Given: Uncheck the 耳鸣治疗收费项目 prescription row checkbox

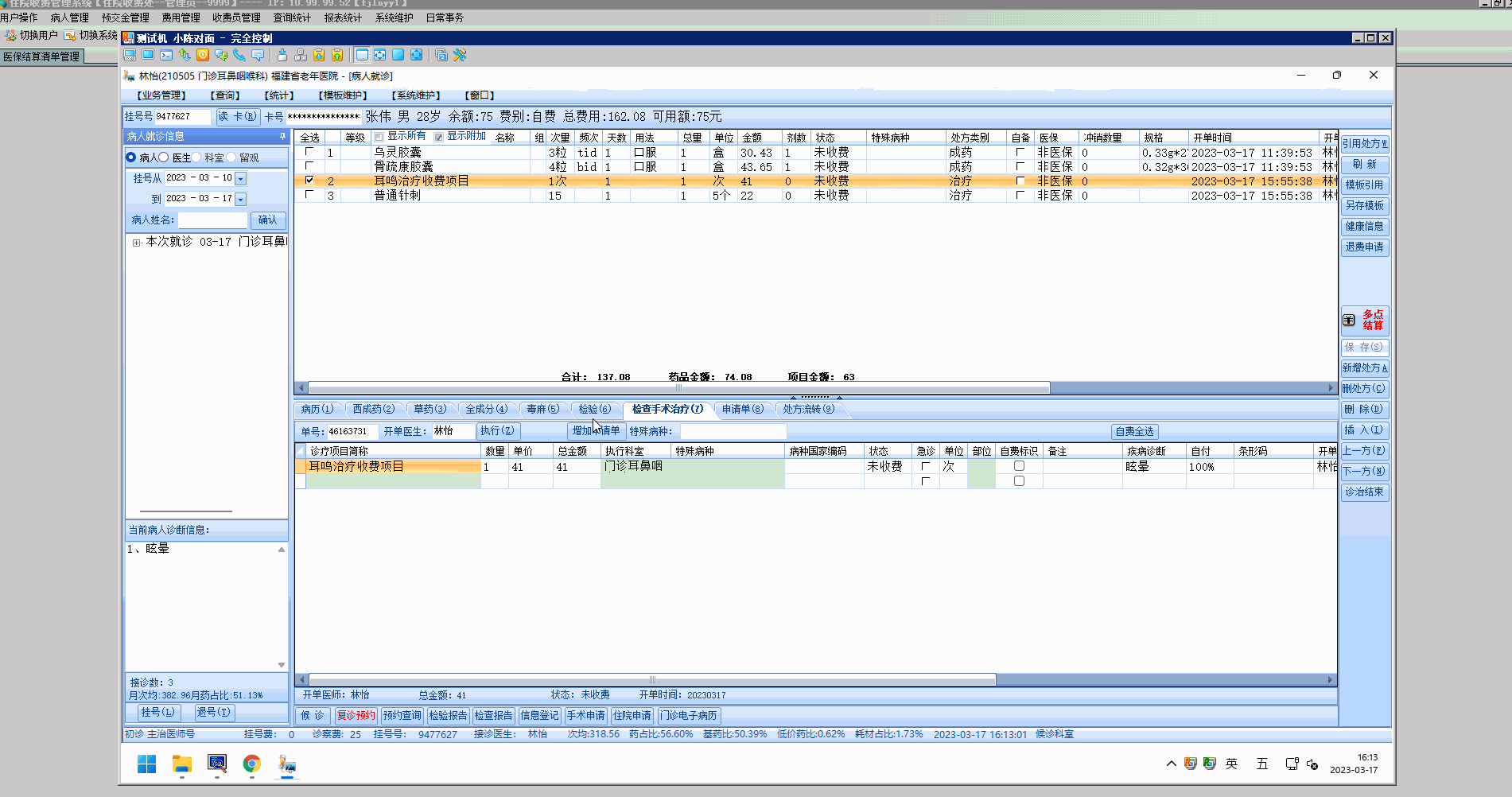Looking at the screenshot, I should coord(309,181).
